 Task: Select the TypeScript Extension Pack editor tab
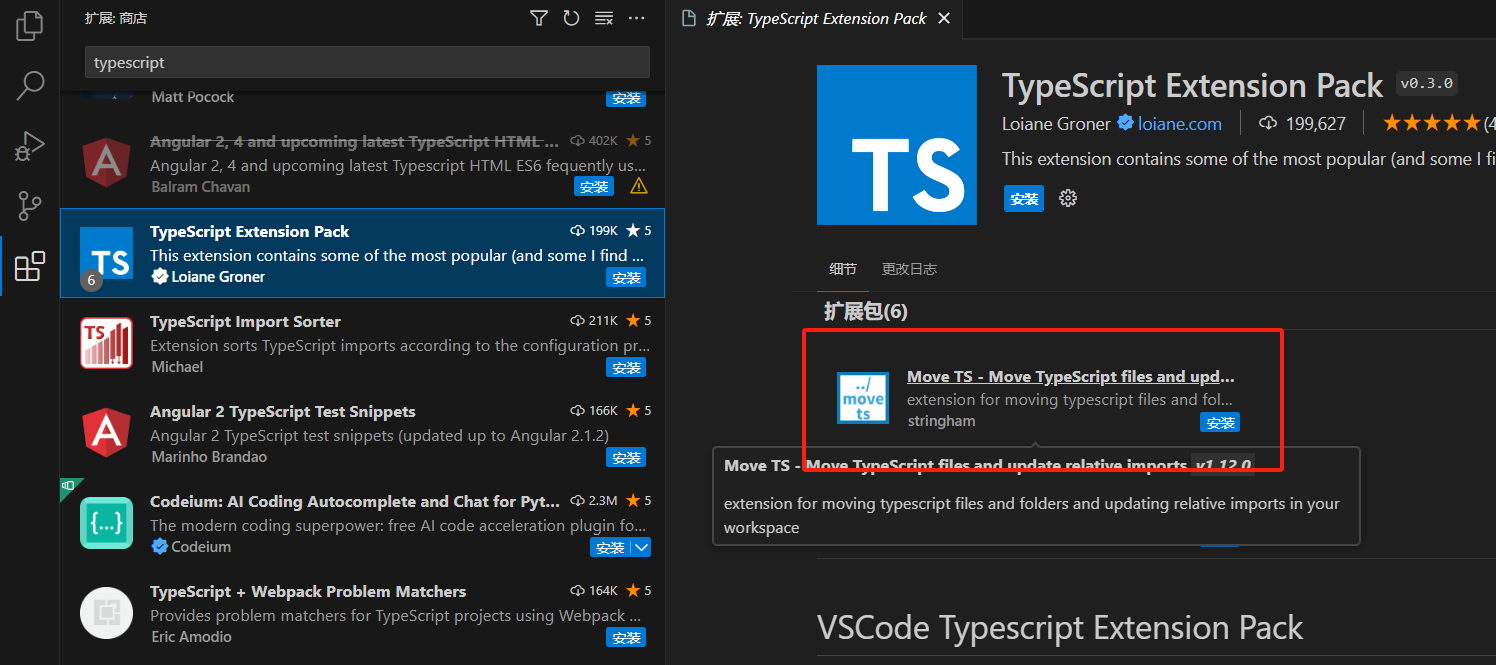(817, 18)
